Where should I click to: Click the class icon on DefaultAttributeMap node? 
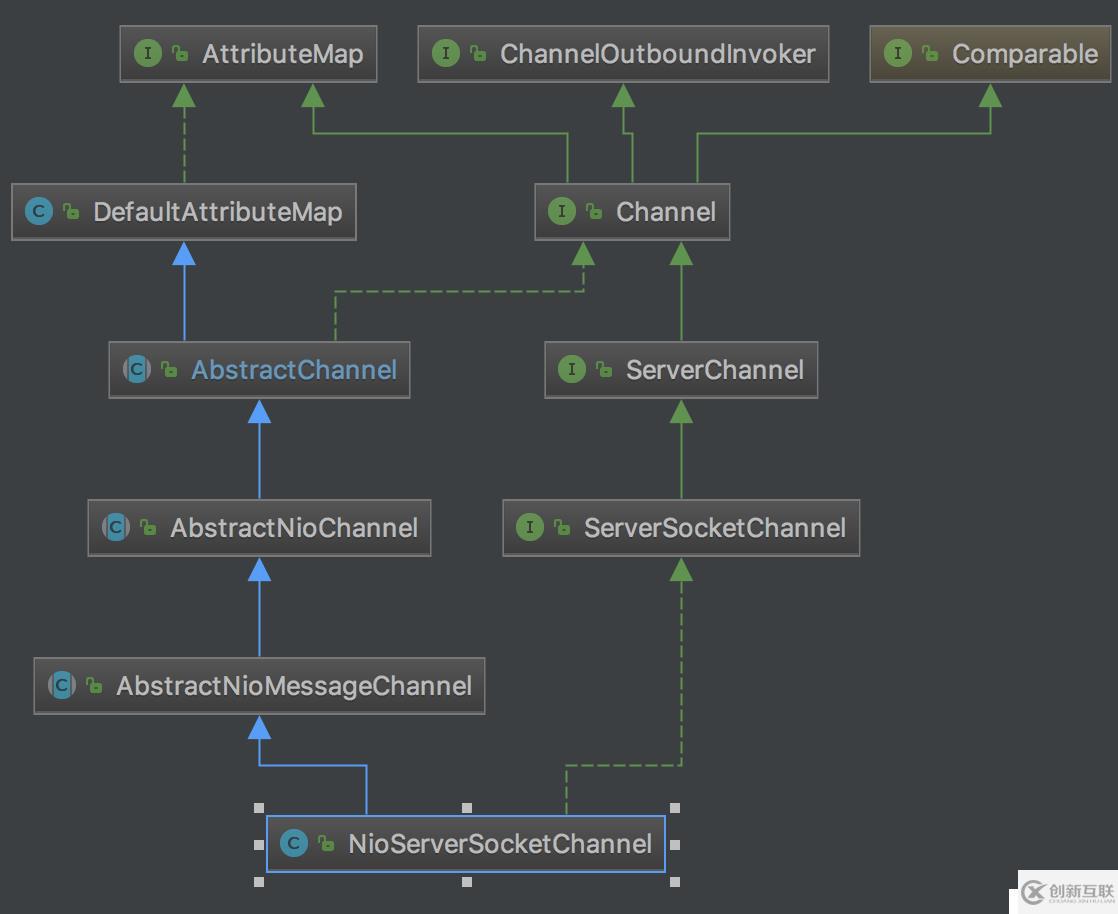(39, 211)
